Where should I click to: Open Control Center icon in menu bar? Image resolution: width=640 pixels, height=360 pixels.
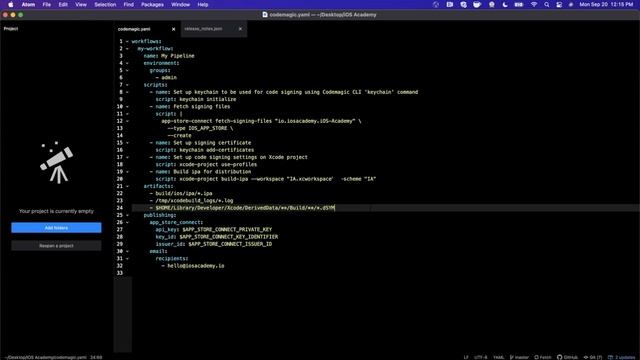[559, 4]
